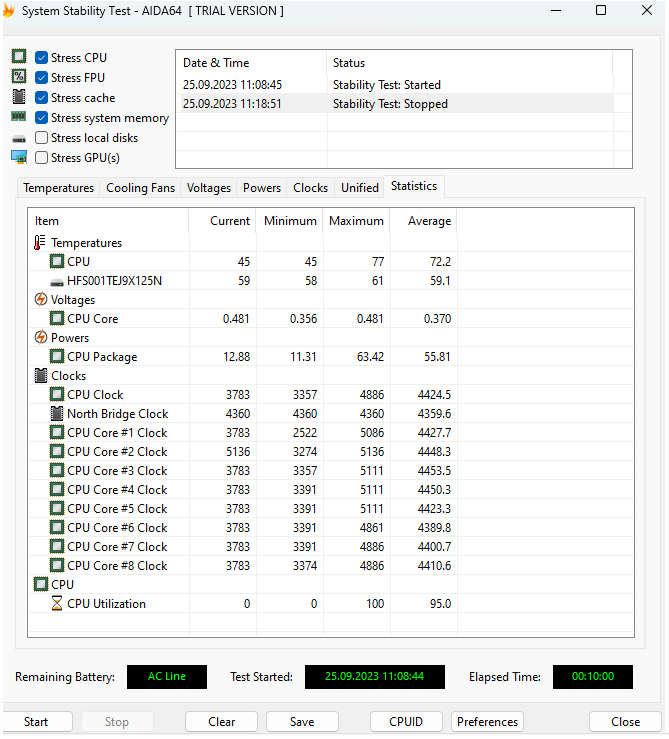Click the Status column header
This screenshot has height=739, width=669.
click(x=470, y=63)
